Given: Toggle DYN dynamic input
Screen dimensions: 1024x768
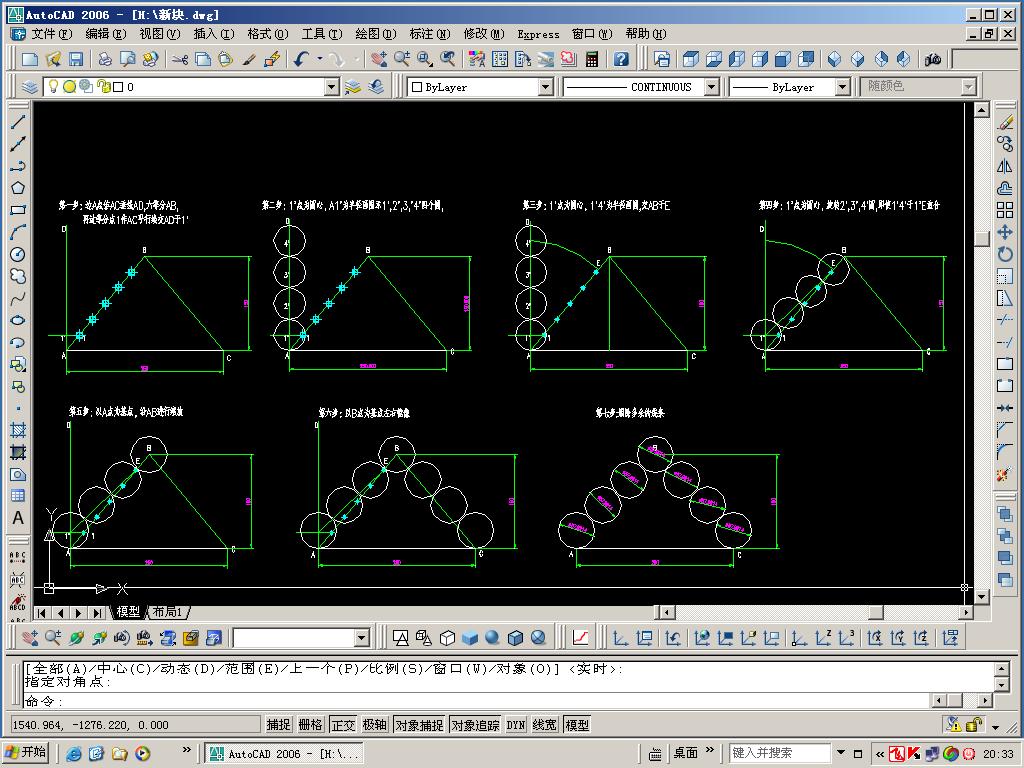Looking at the screenshot, I should (516, 725).
